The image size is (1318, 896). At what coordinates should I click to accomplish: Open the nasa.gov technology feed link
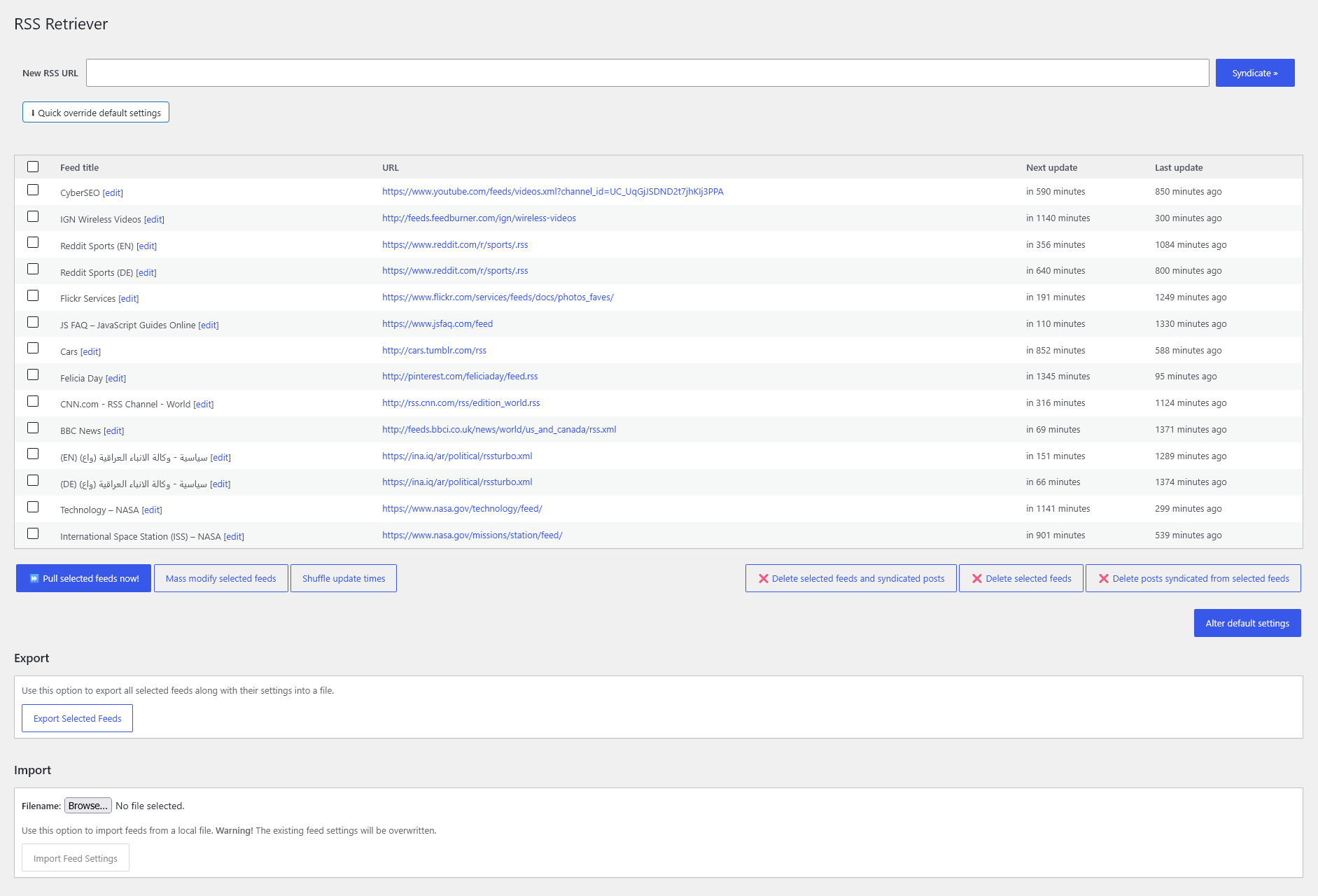462,508
